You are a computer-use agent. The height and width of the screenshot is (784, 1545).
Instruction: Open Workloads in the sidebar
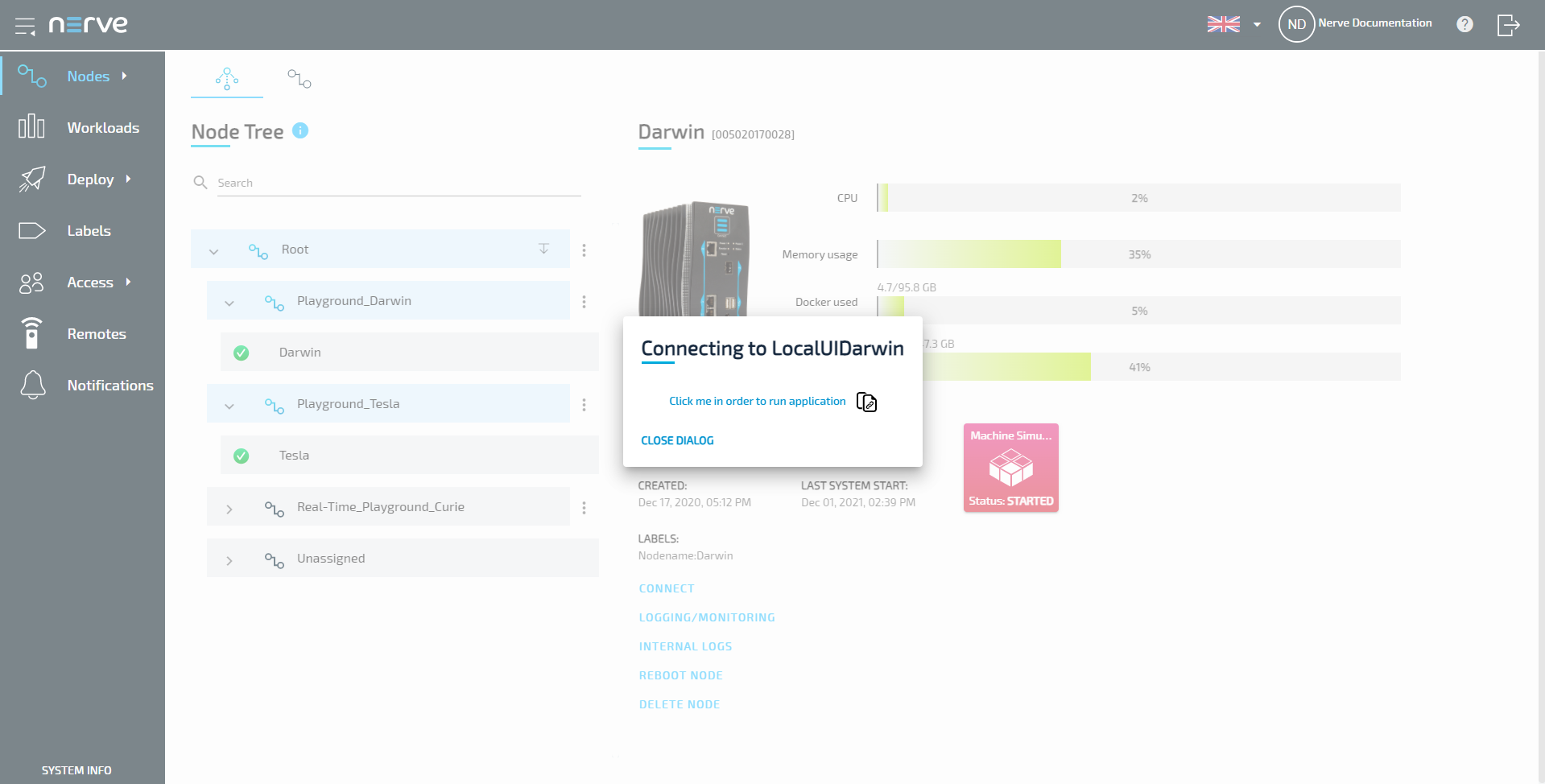point(102,128)
